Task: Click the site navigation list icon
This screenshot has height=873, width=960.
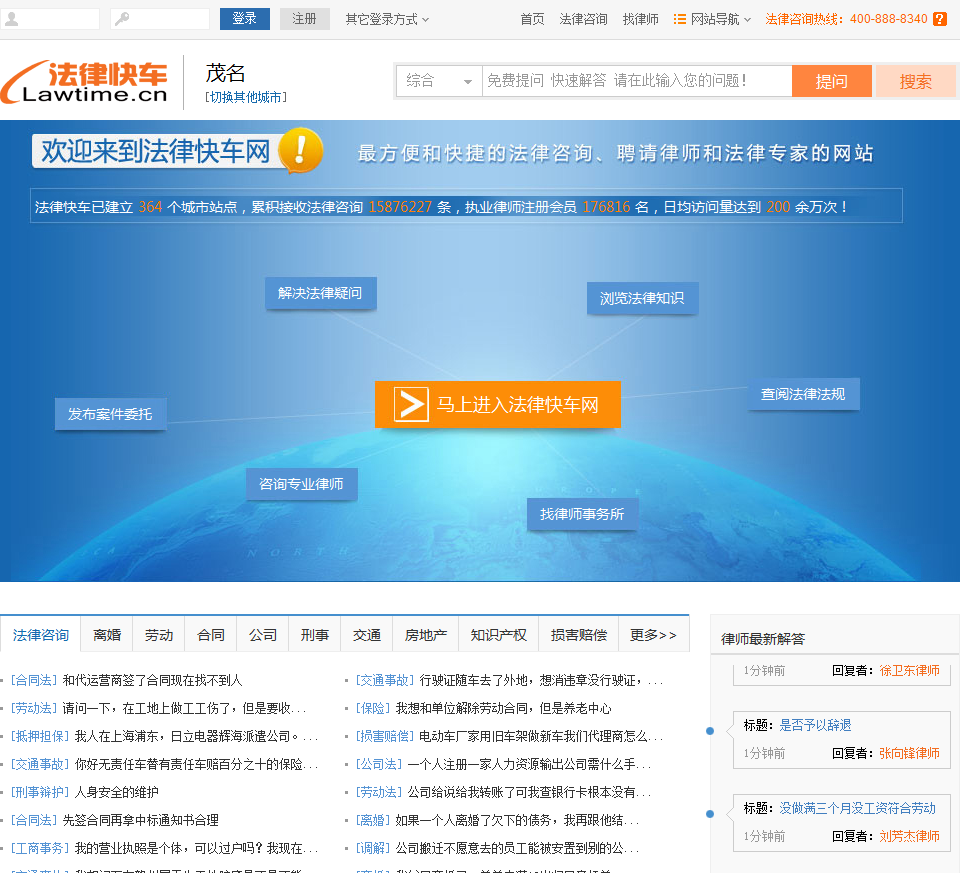Action: (x=679, y=19)
